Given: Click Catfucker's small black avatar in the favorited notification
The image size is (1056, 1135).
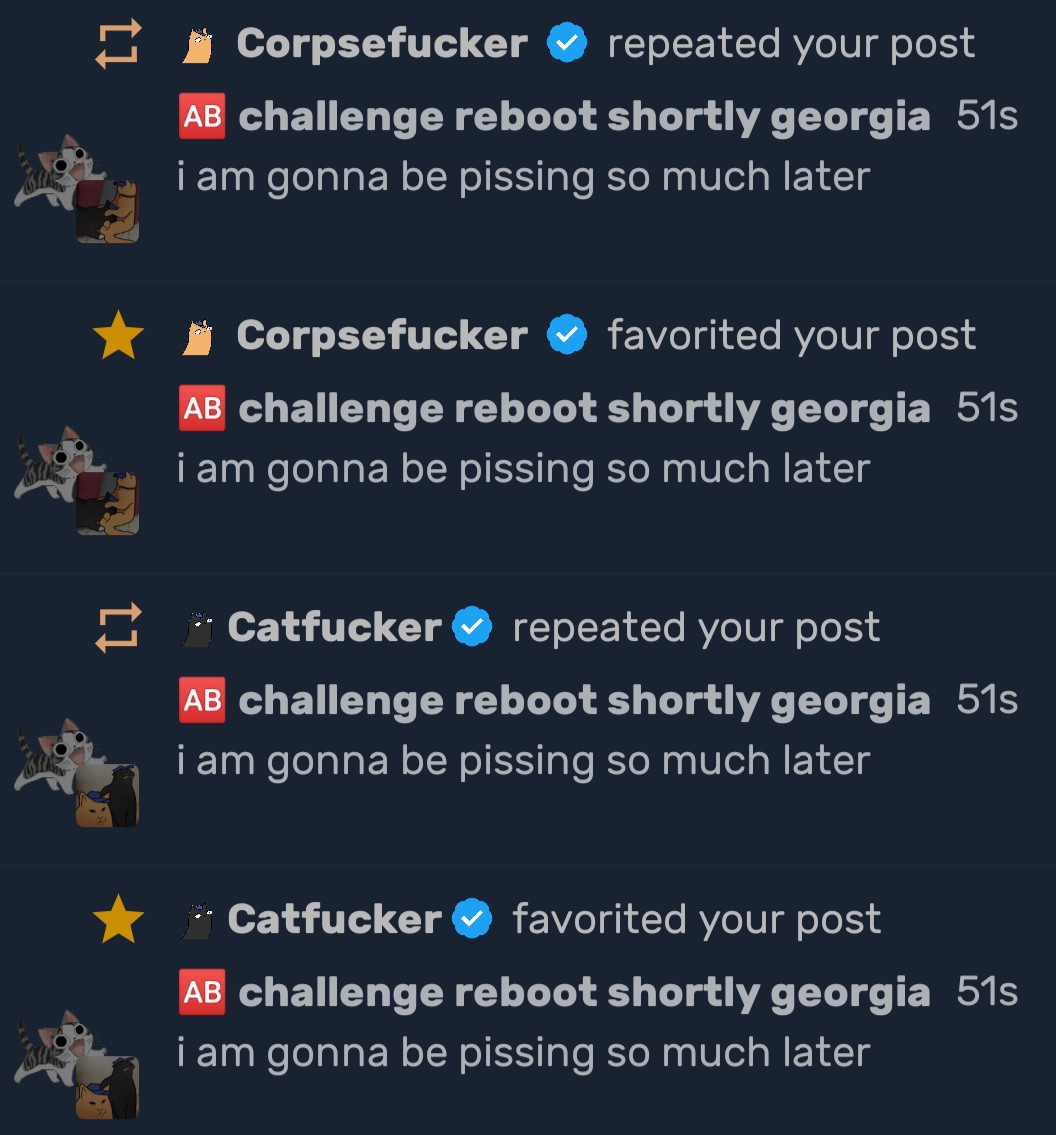Looking at the screenshot, I should coord(198,920).
